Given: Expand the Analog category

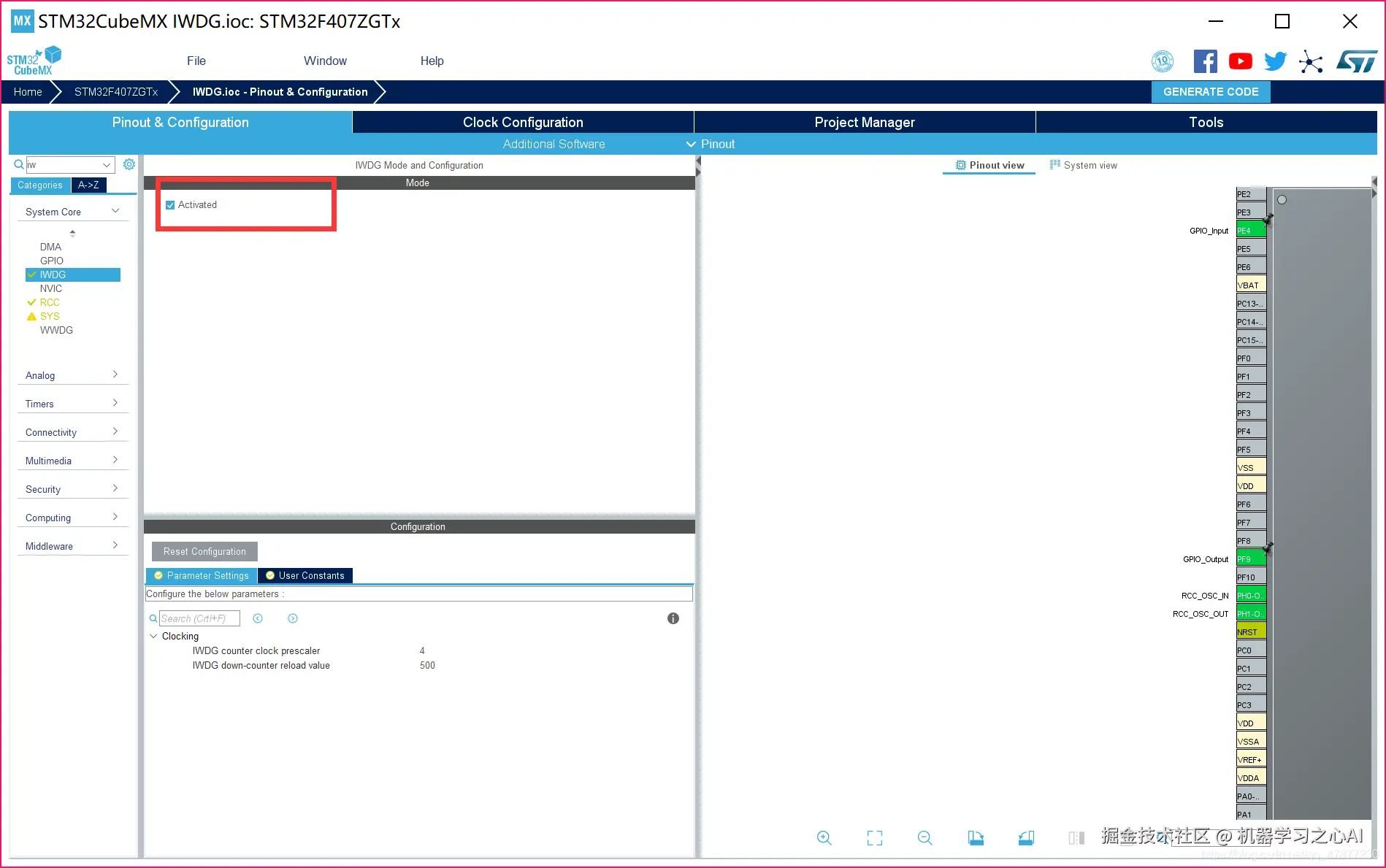Looking at the screenshot, I should coord(115,375).
